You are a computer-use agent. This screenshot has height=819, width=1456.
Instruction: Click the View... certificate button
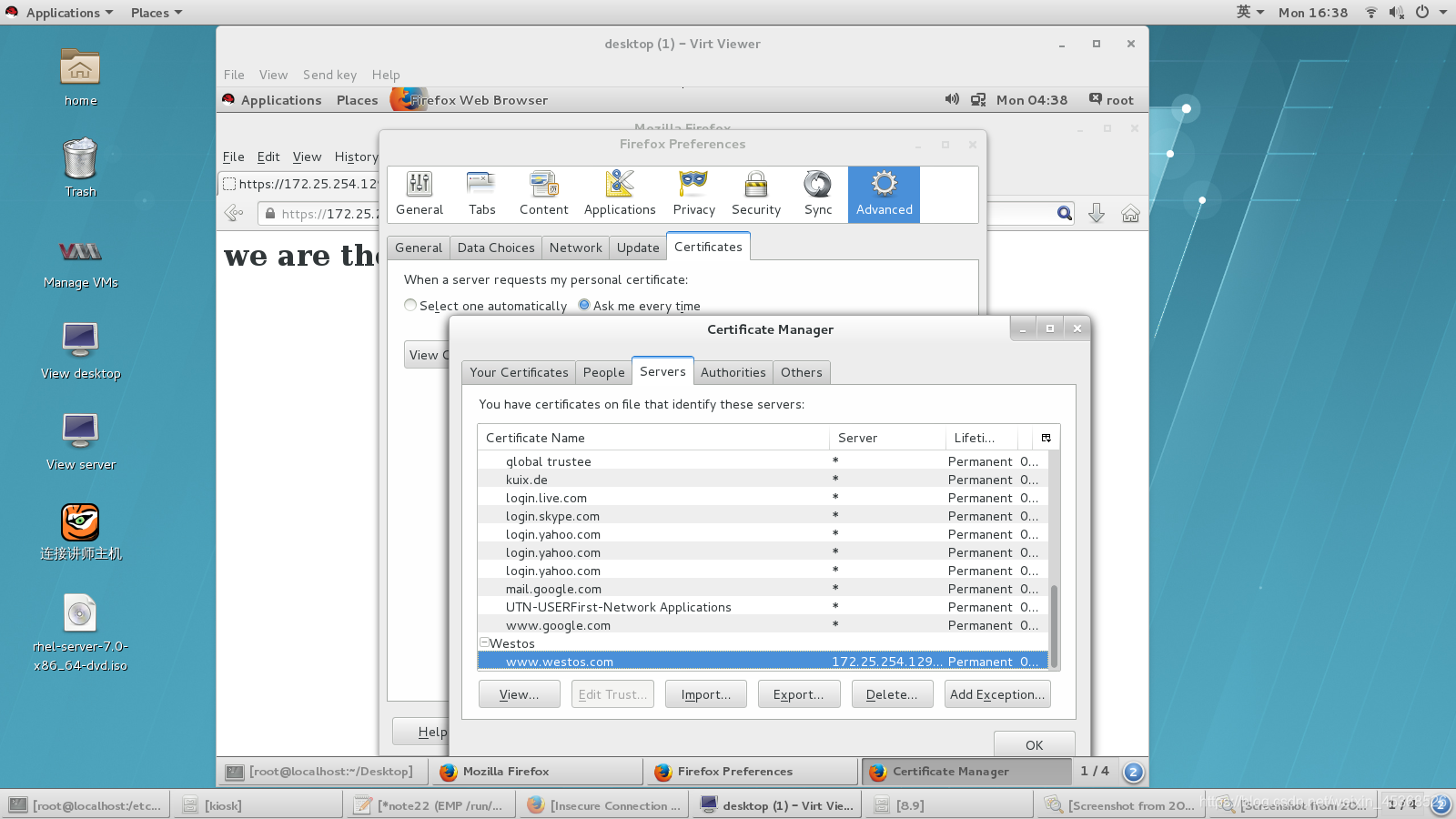[519, 694]
